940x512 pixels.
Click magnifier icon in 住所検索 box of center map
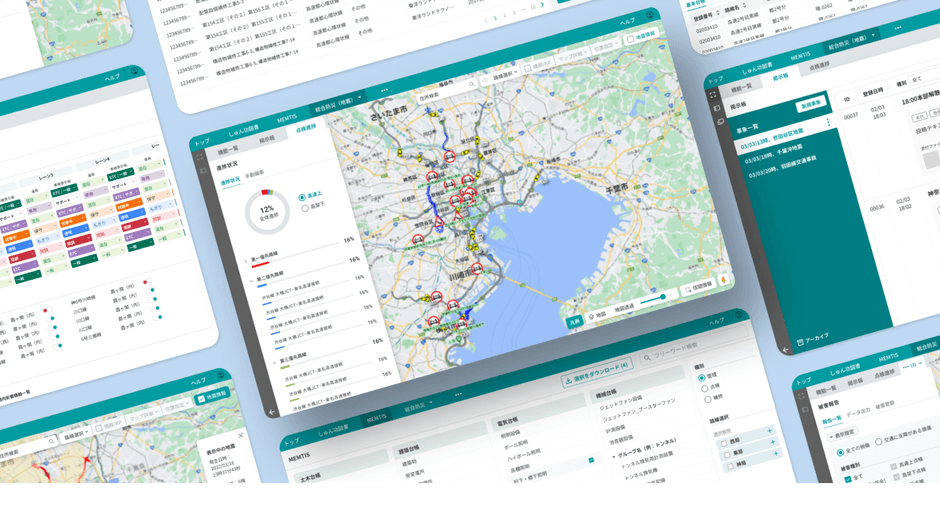point(472,85)
